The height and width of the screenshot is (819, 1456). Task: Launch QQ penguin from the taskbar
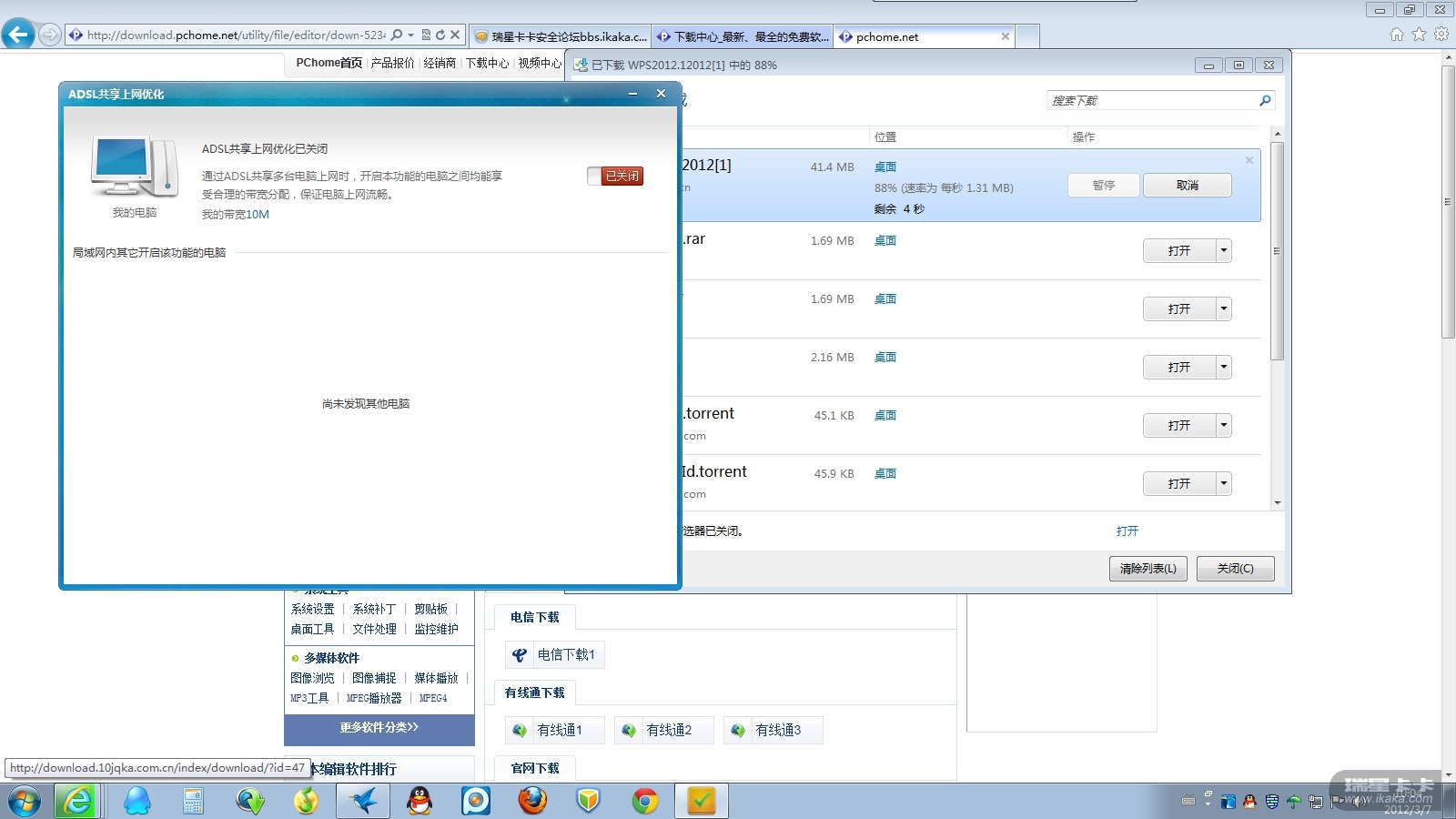419,801
